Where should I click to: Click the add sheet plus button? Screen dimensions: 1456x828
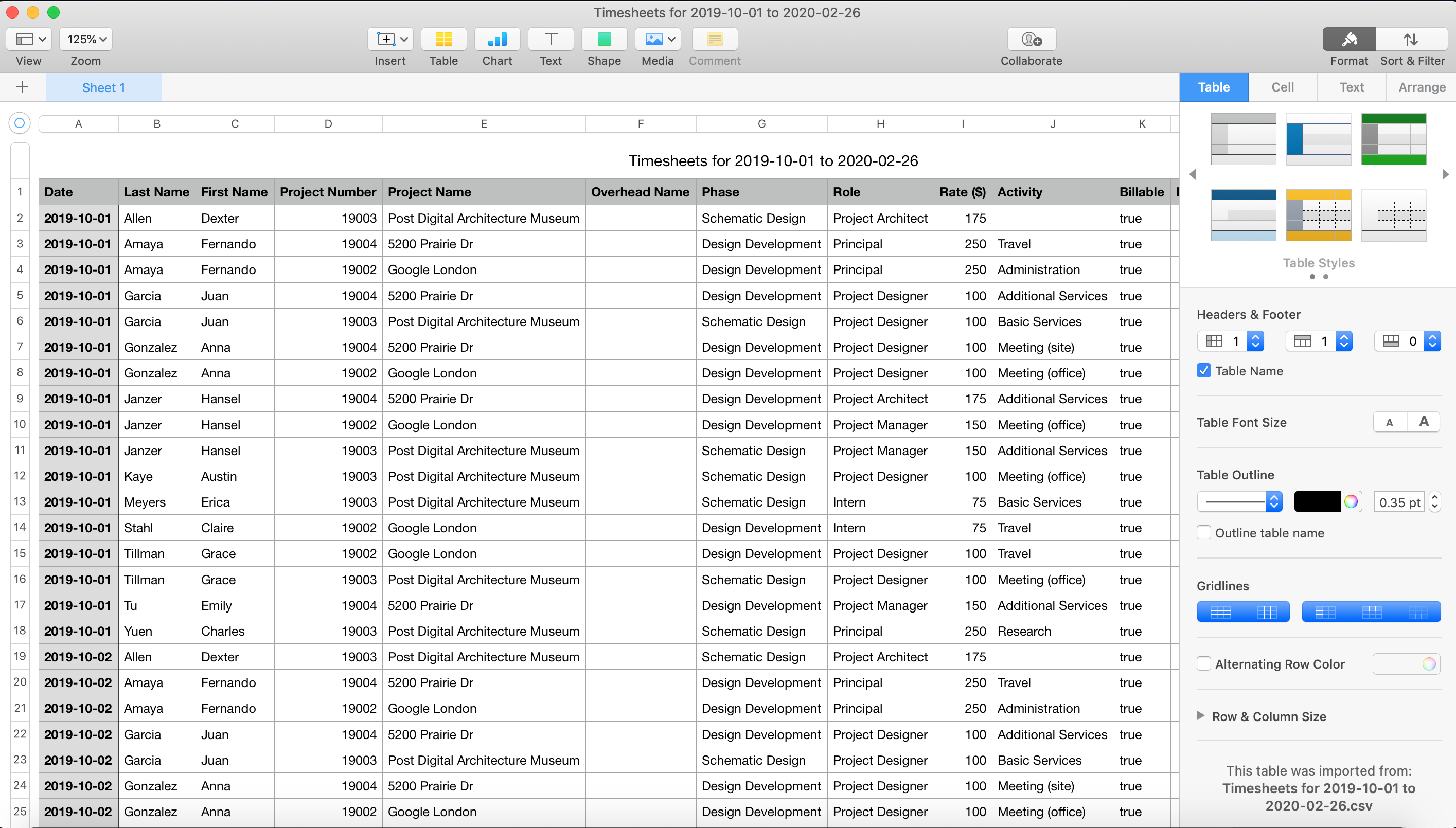tap(22, 87)
